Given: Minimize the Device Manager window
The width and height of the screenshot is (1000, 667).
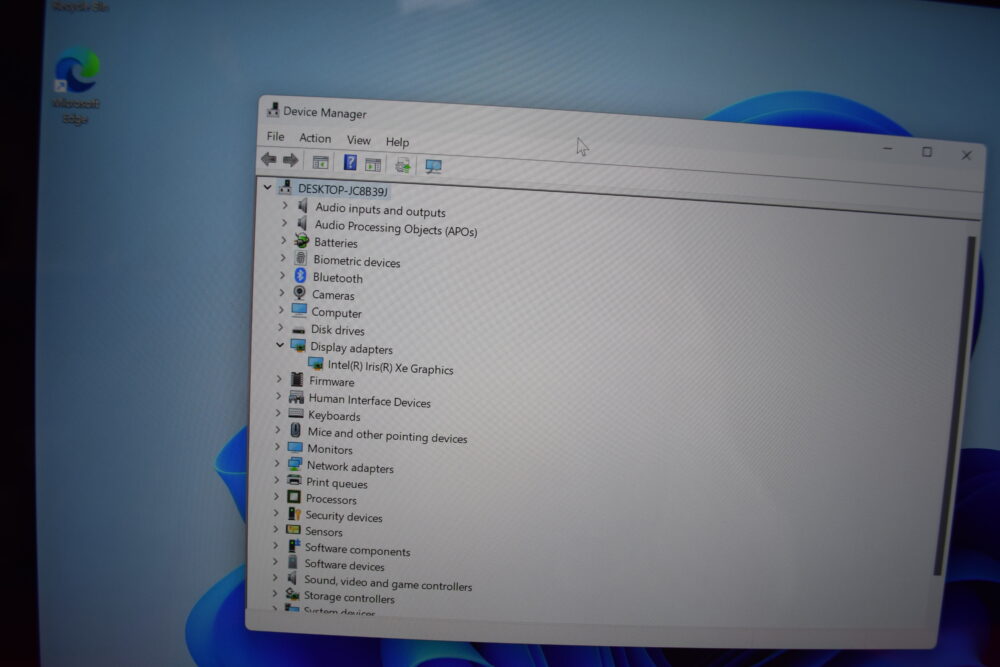Looking at the screenshot, I should [887, 149].
